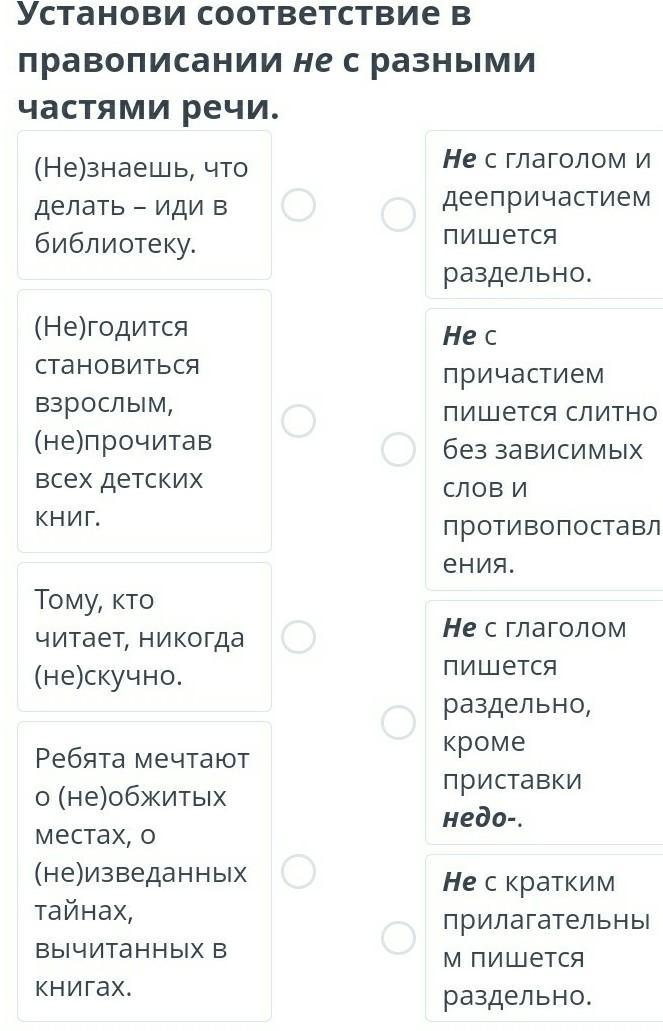This screenshot has height=1031, width=663.
Task: Click the '(Не)годится становиться взрослым' sentence card
Action: point(144,421)
